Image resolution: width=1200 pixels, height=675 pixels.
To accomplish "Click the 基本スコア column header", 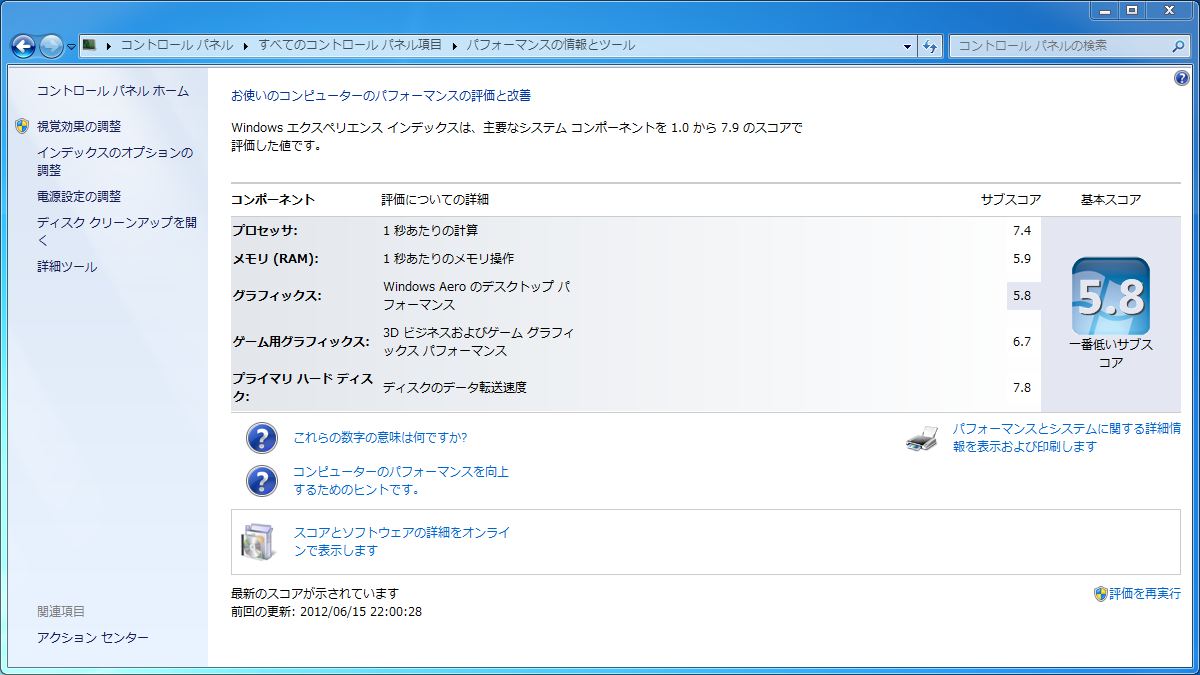I will 1111,200.
